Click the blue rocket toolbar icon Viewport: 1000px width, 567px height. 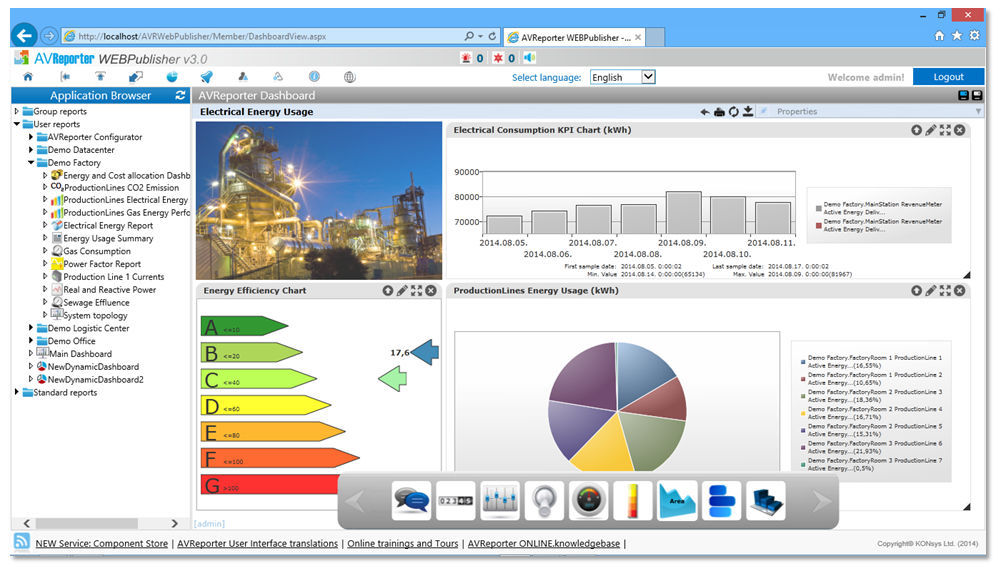point(207,77)
